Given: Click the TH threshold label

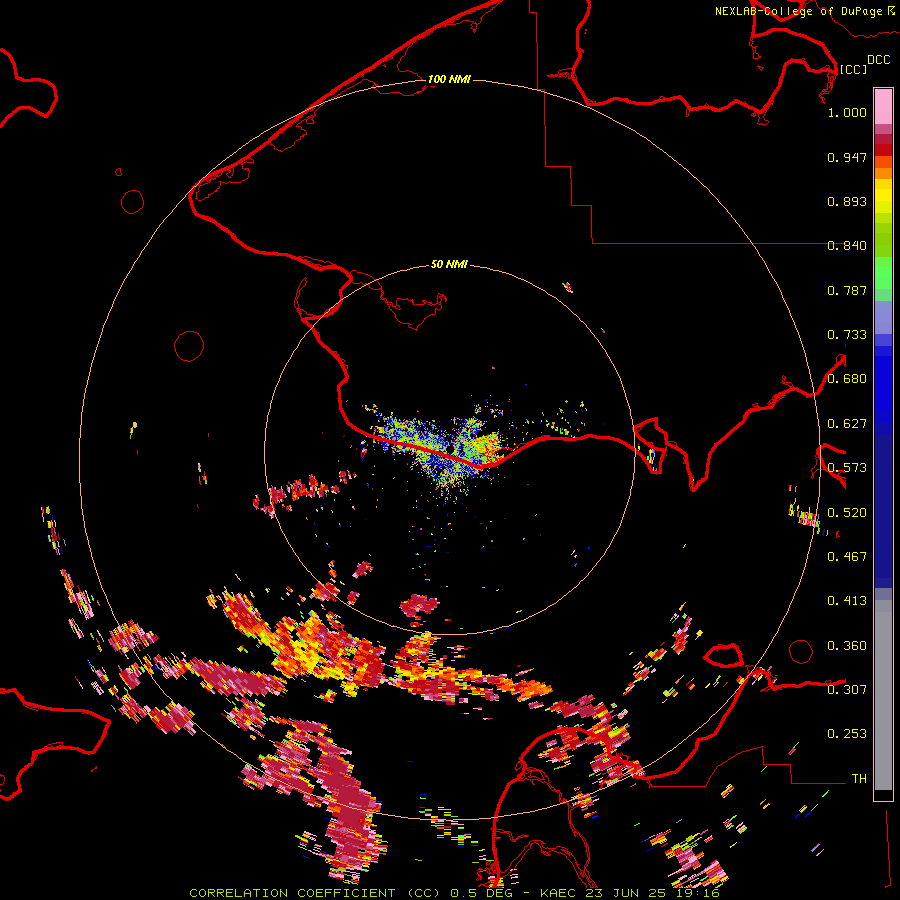Looking at the screenshot, I should 859,778.
